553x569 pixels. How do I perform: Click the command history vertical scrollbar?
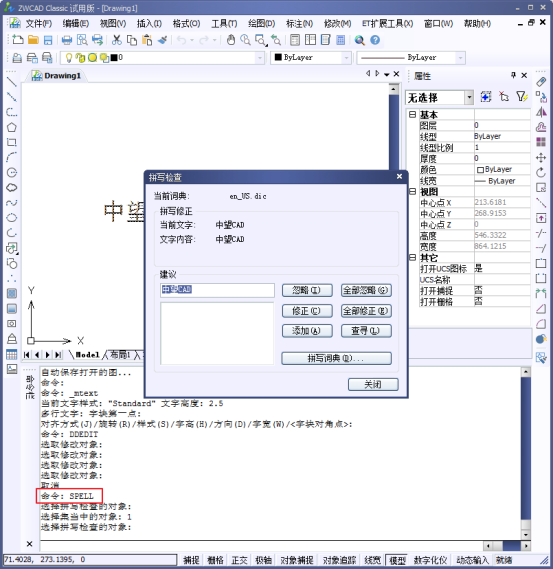525,453
